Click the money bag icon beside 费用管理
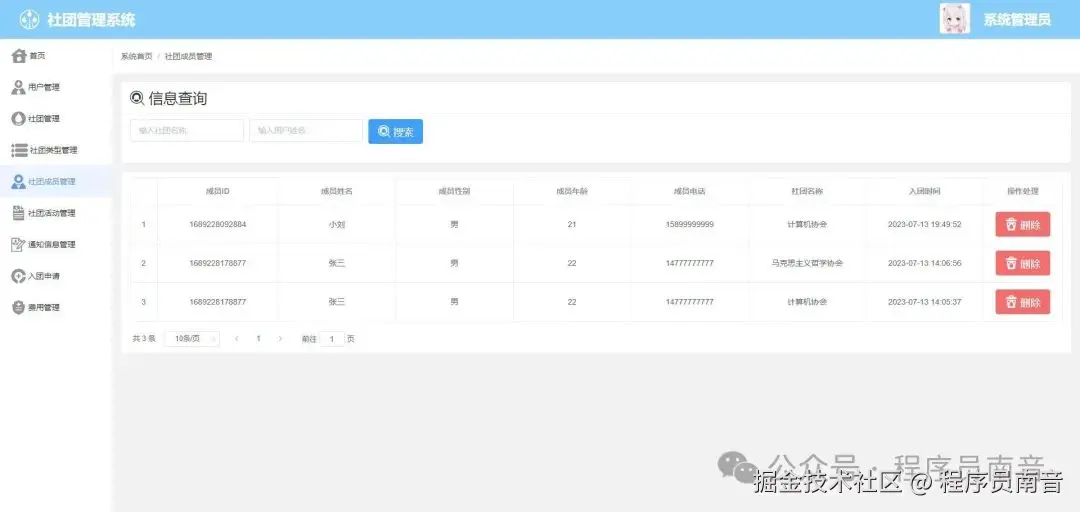1080x512 pixels. (19, 307)
